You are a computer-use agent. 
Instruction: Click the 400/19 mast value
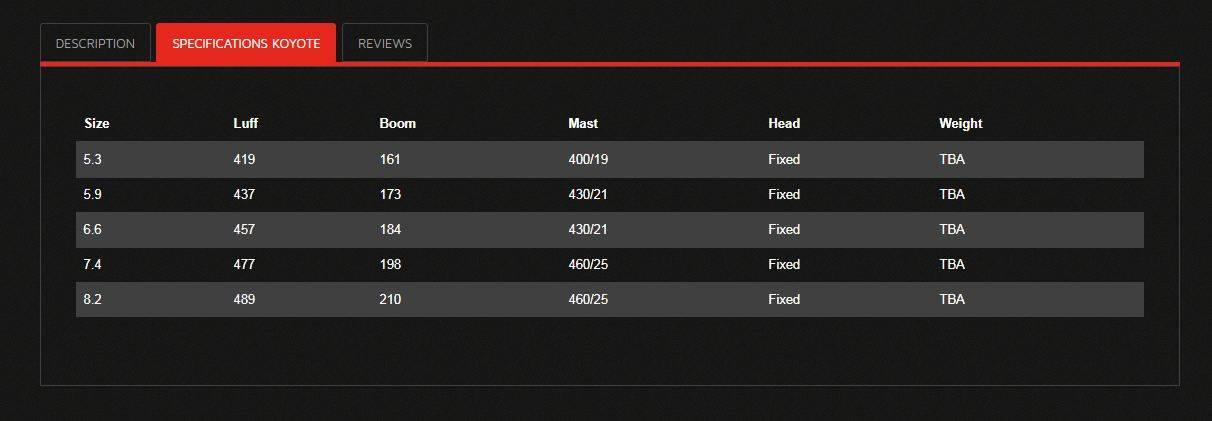click(588, 160)
